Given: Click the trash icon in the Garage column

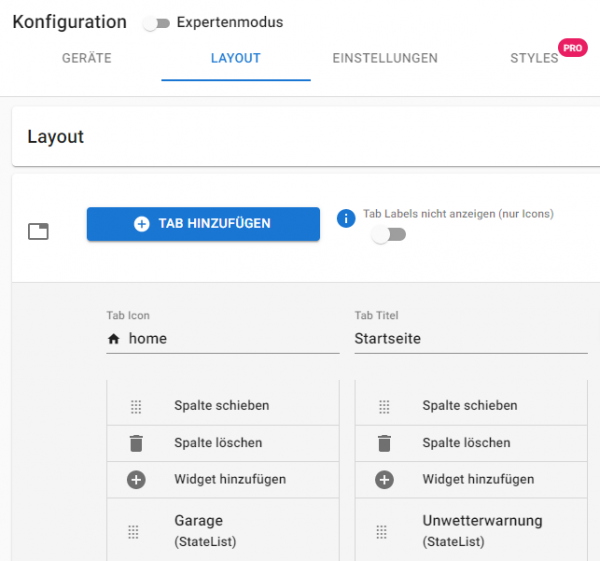Looking at the screenshot, I should (x=136, y=444).
